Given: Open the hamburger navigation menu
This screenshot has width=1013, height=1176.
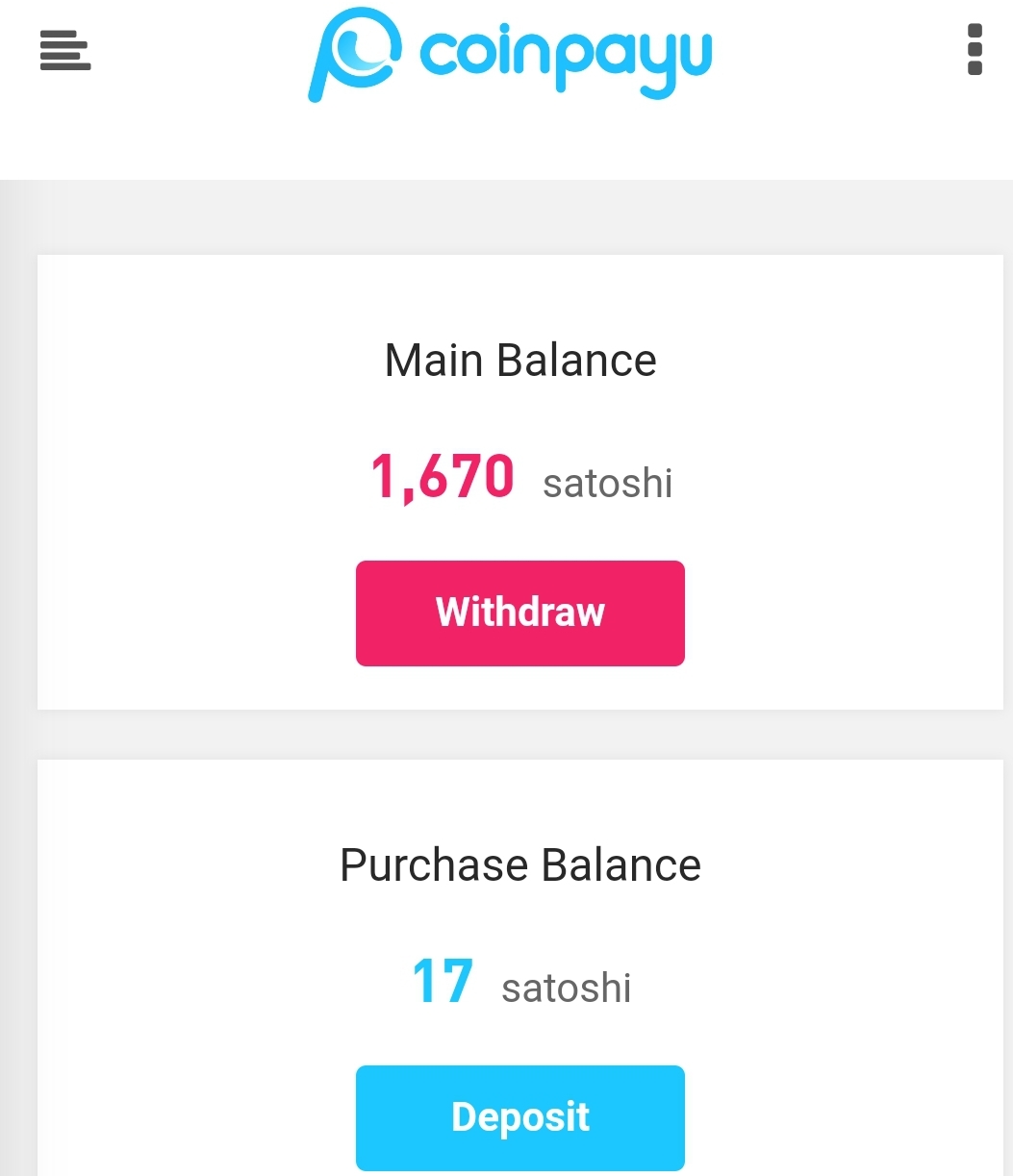Looking at the screenshot, I should pos(65,50).
